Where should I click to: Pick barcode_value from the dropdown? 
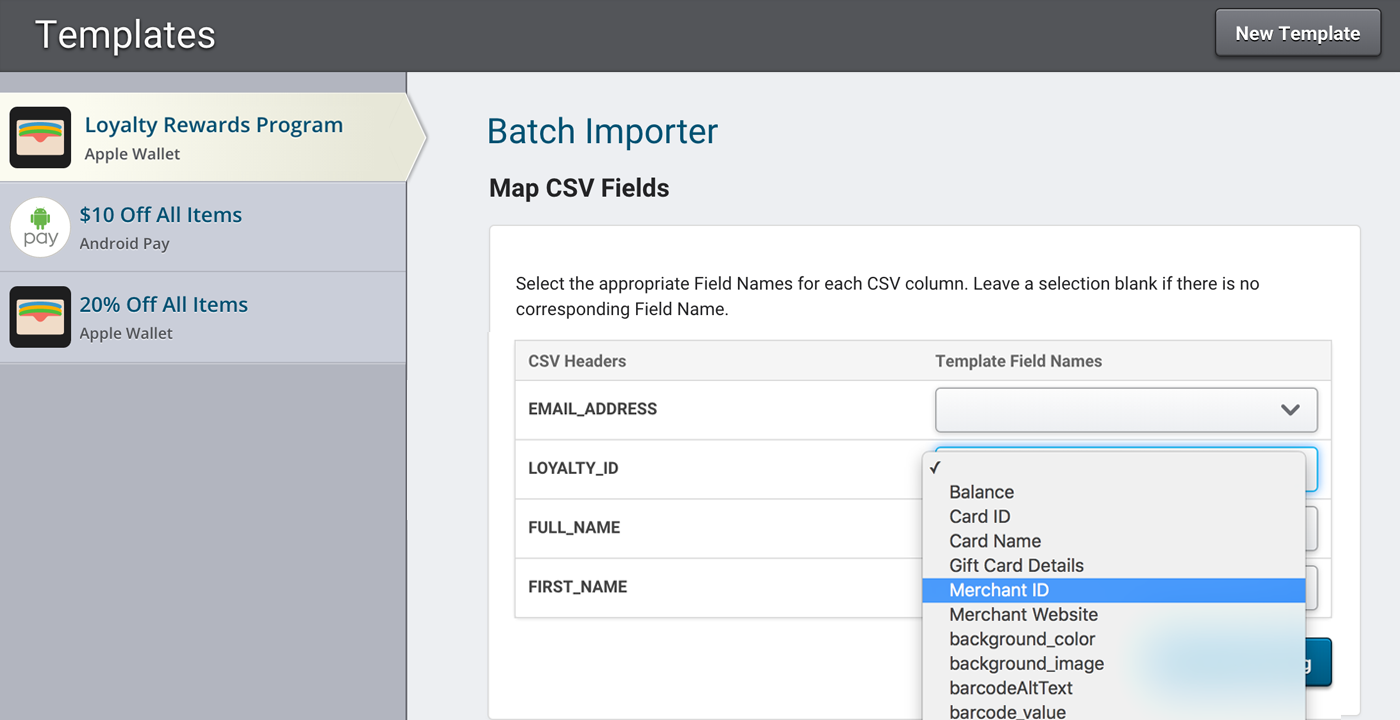click(1007, 711)
